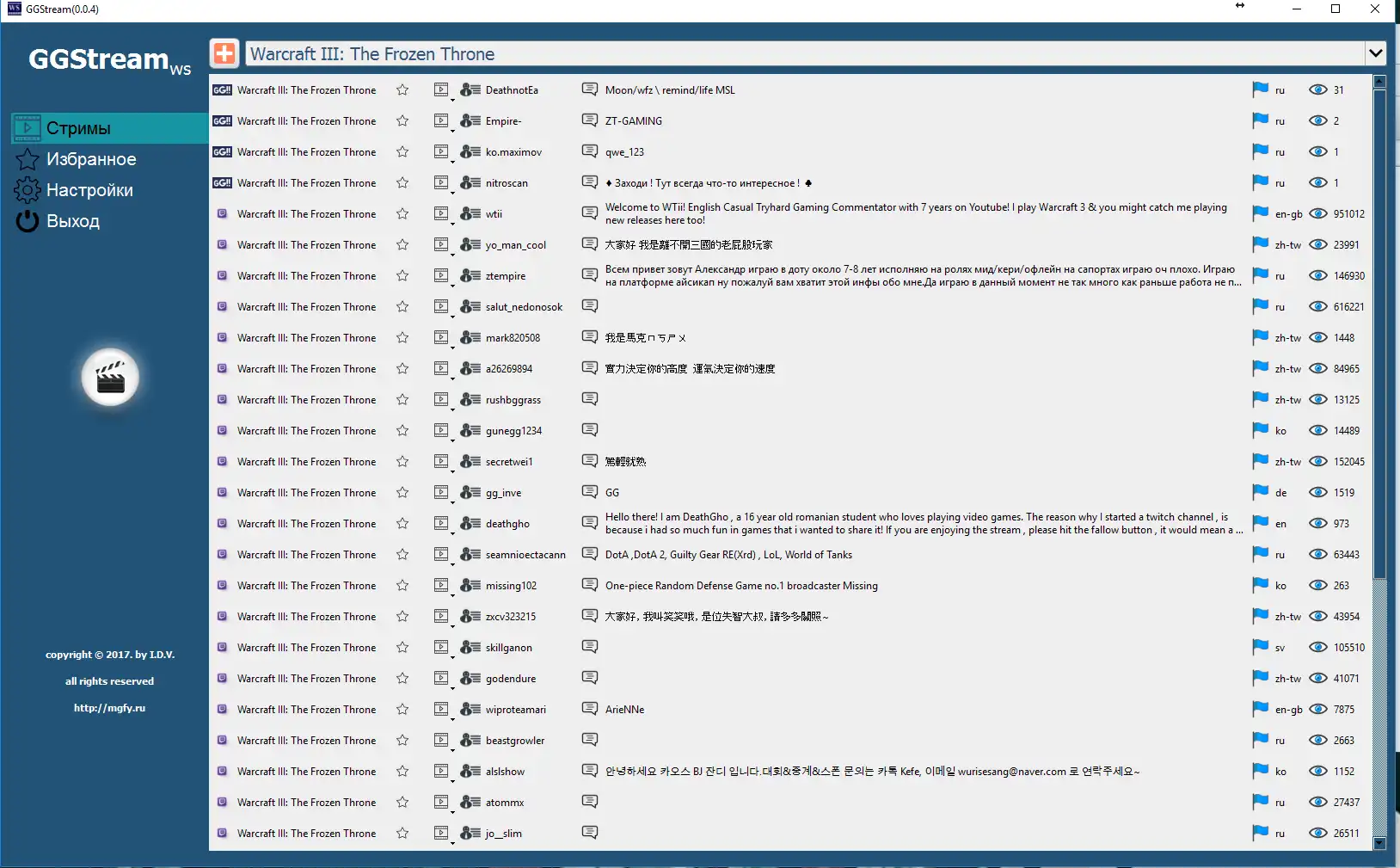1400x868 pixels.
Task: Click the GG platform icon in nitroscan's row
Action: coord(222,182)
